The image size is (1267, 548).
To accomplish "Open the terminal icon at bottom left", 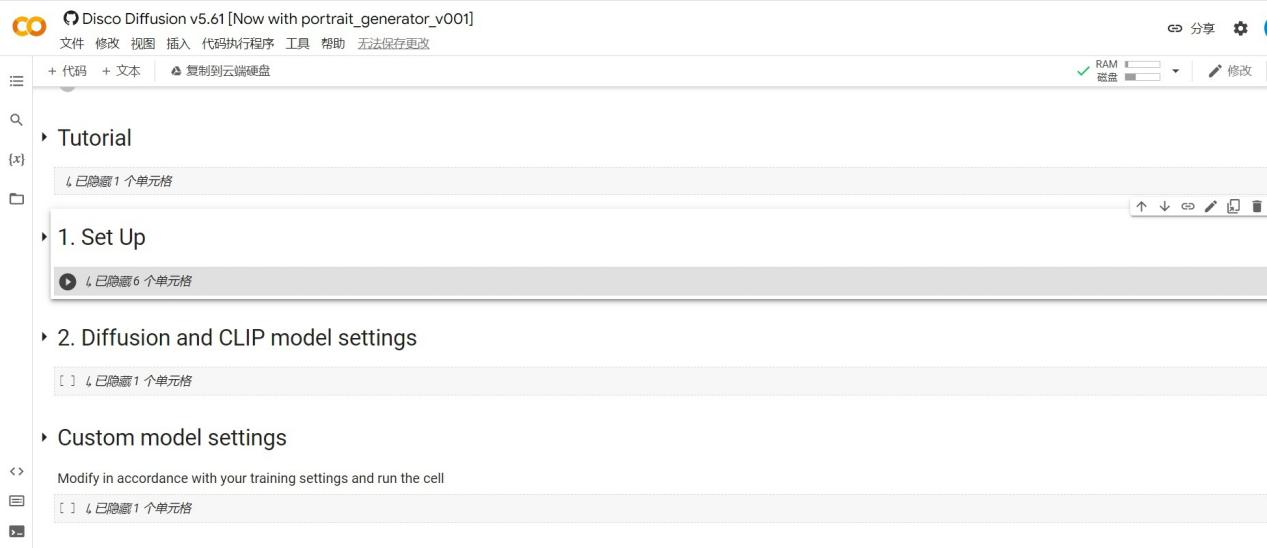I will pos(16,531).
